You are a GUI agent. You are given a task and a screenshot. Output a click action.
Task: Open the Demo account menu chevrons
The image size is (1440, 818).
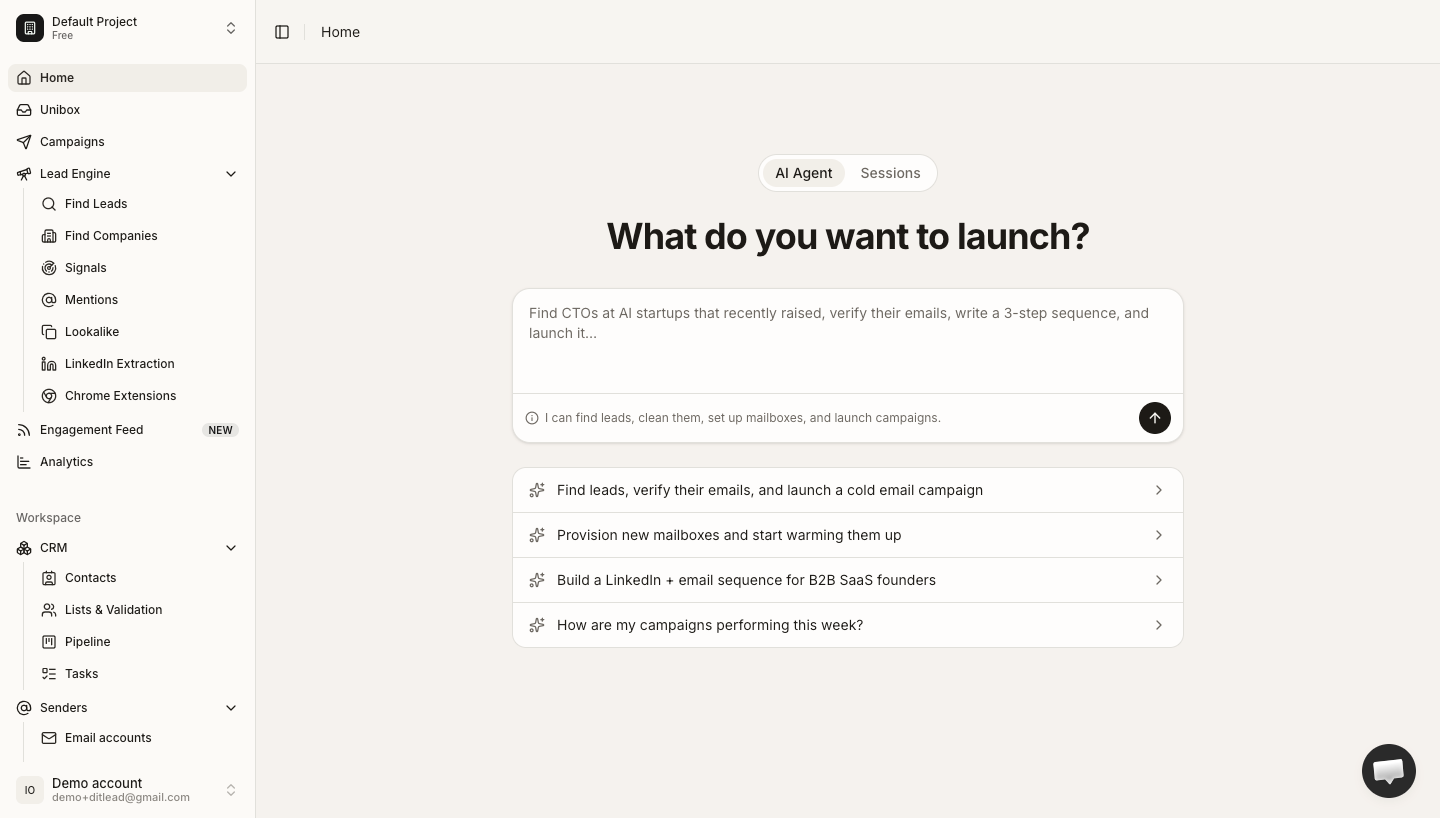tap(231, 790)
